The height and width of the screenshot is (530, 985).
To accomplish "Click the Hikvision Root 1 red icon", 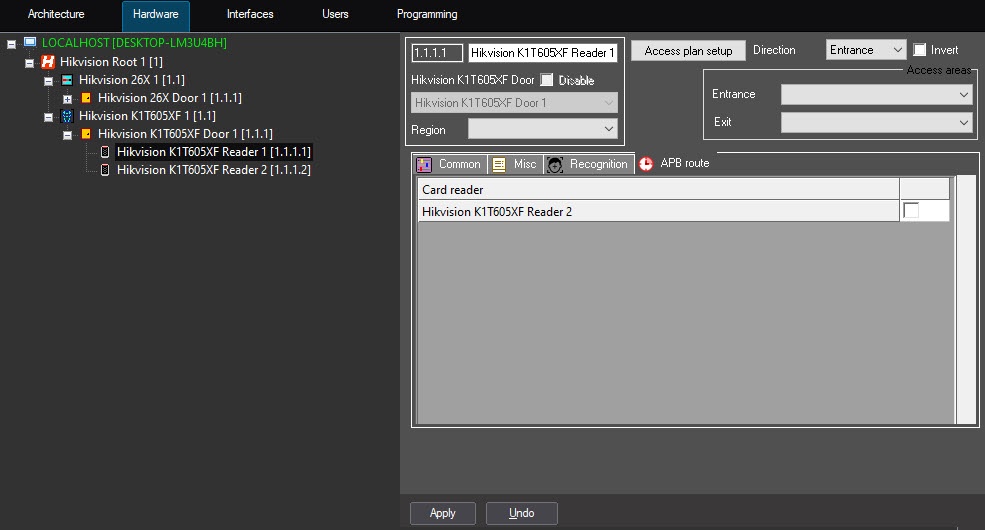I will [x=48, y=62].
